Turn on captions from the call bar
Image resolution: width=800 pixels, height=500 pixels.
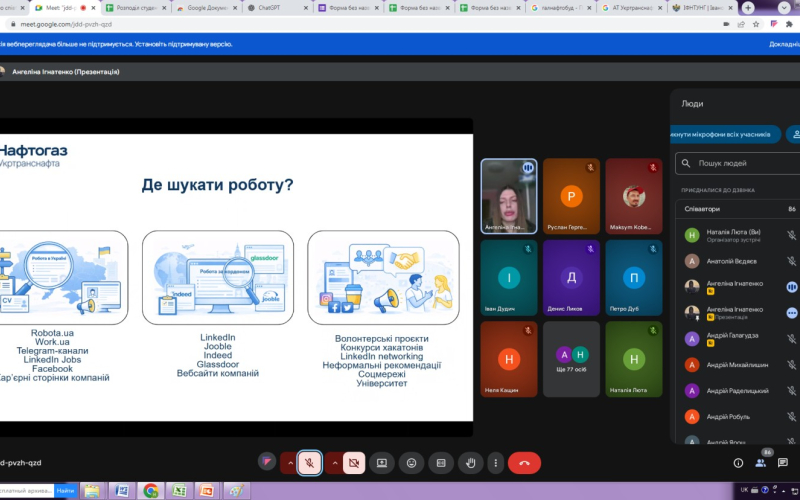pyautogui.click(x=441, y=463)
